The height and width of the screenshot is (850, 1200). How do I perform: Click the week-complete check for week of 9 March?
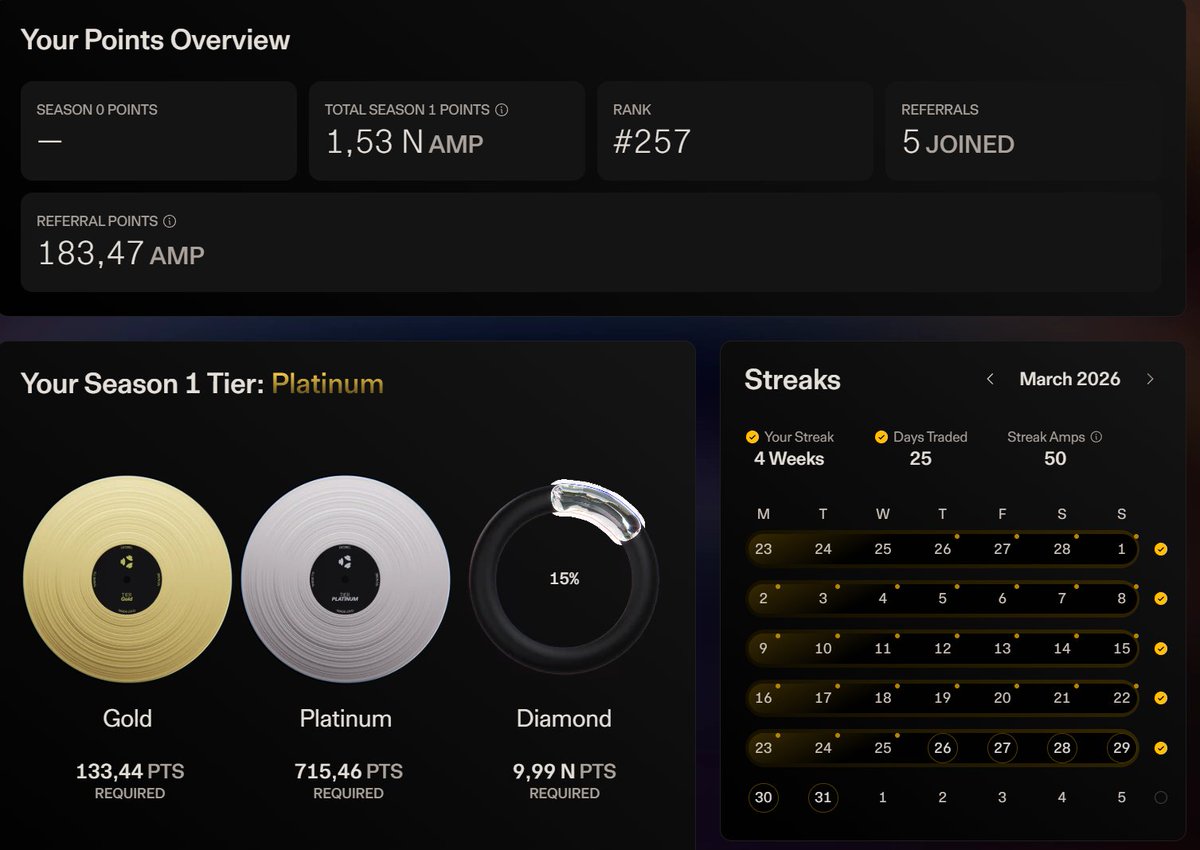pyautogui.click(x=1160, y=648)
